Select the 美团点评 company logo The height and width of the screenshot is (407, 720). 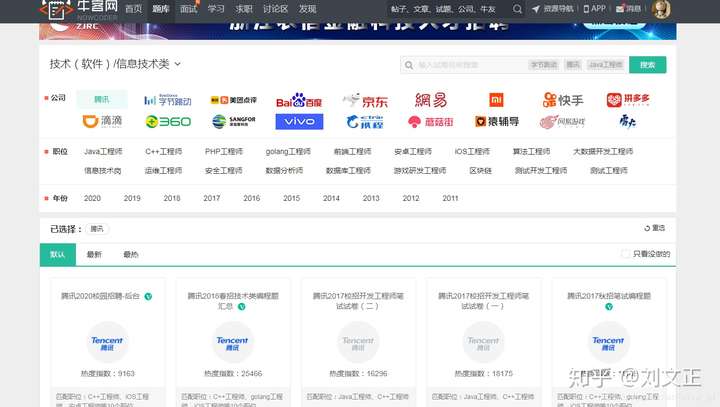pos(233,100)
